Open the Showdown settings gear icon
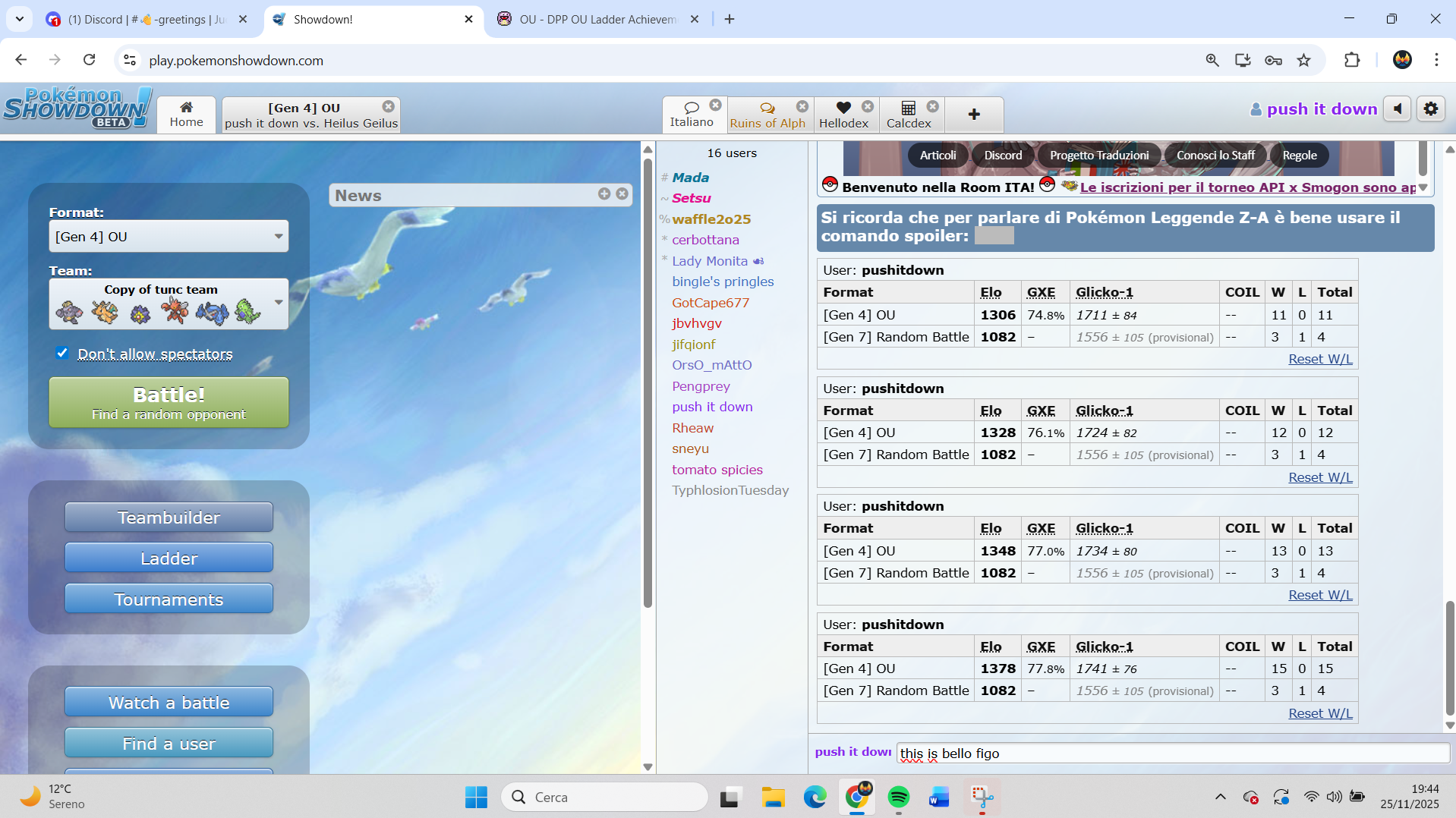Viewport: 1456px width, 818px height. pyautogui.click(x=1430, y=109)
